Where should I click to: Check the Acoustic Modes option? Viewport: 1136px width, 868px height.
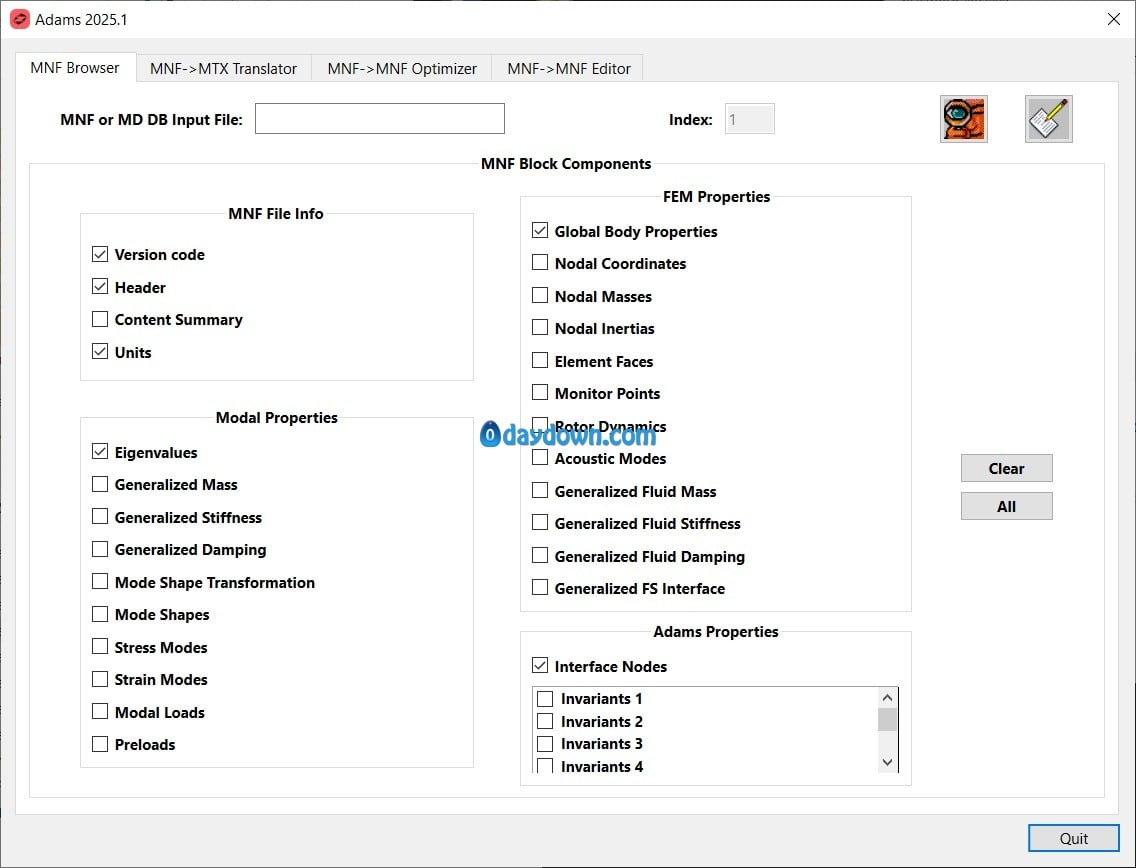click(540, 458)
